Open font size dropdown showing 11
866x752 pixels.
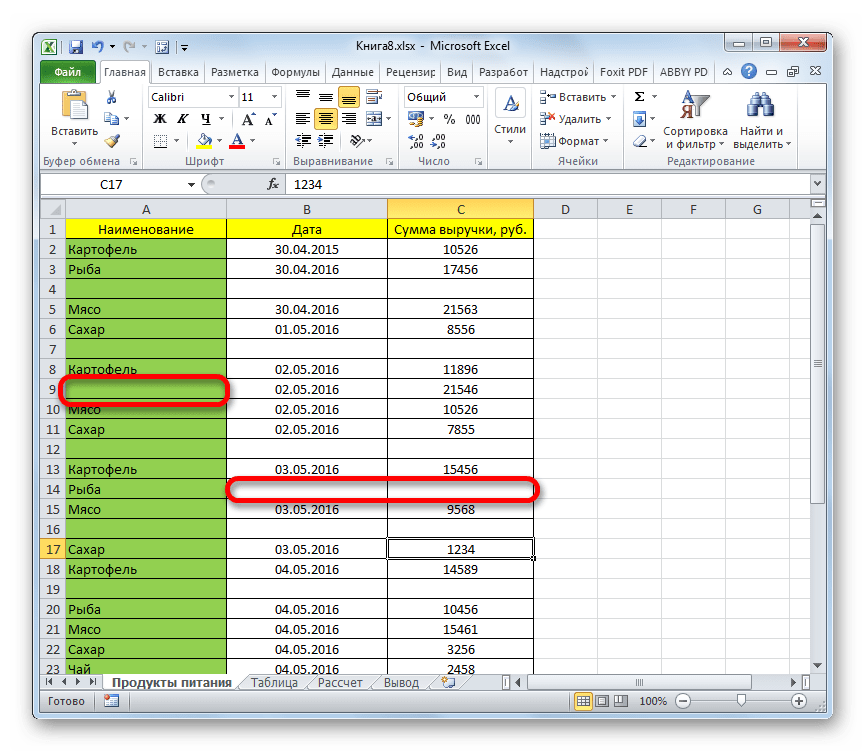(x=274, y=97)
